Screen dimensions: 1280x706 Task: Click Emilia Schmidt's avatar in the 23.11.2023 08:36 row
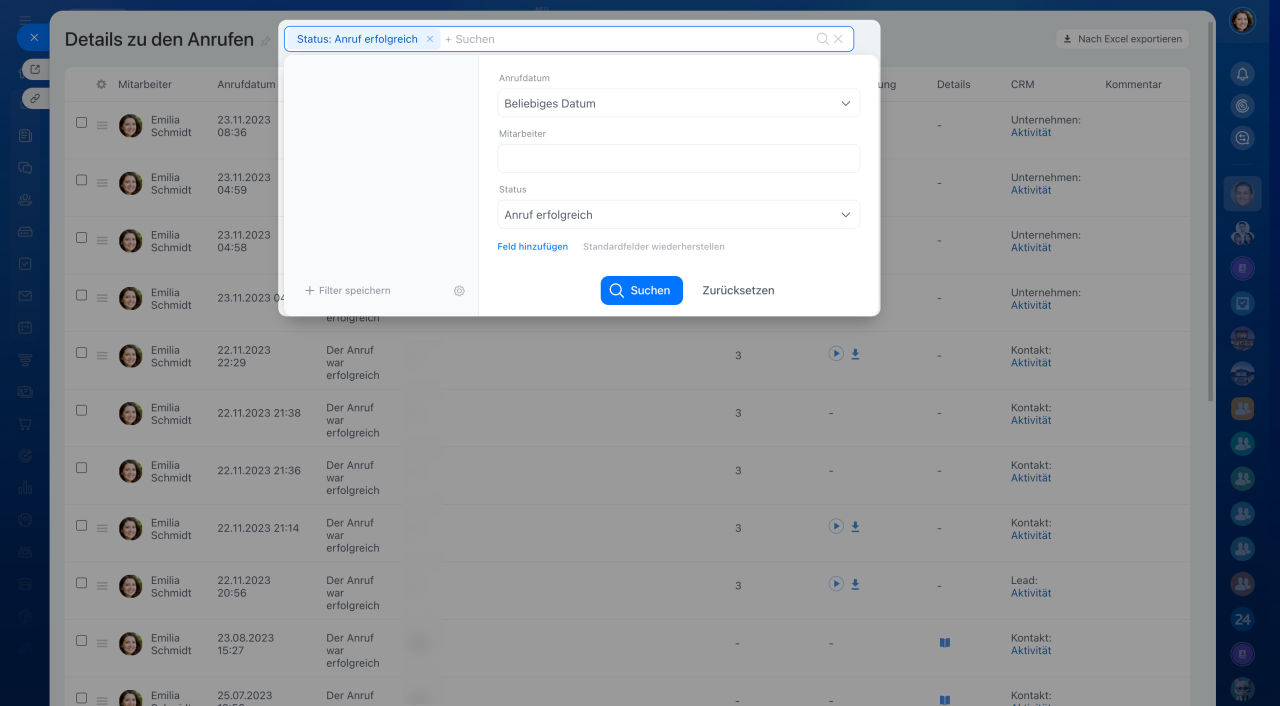[131, 125]
